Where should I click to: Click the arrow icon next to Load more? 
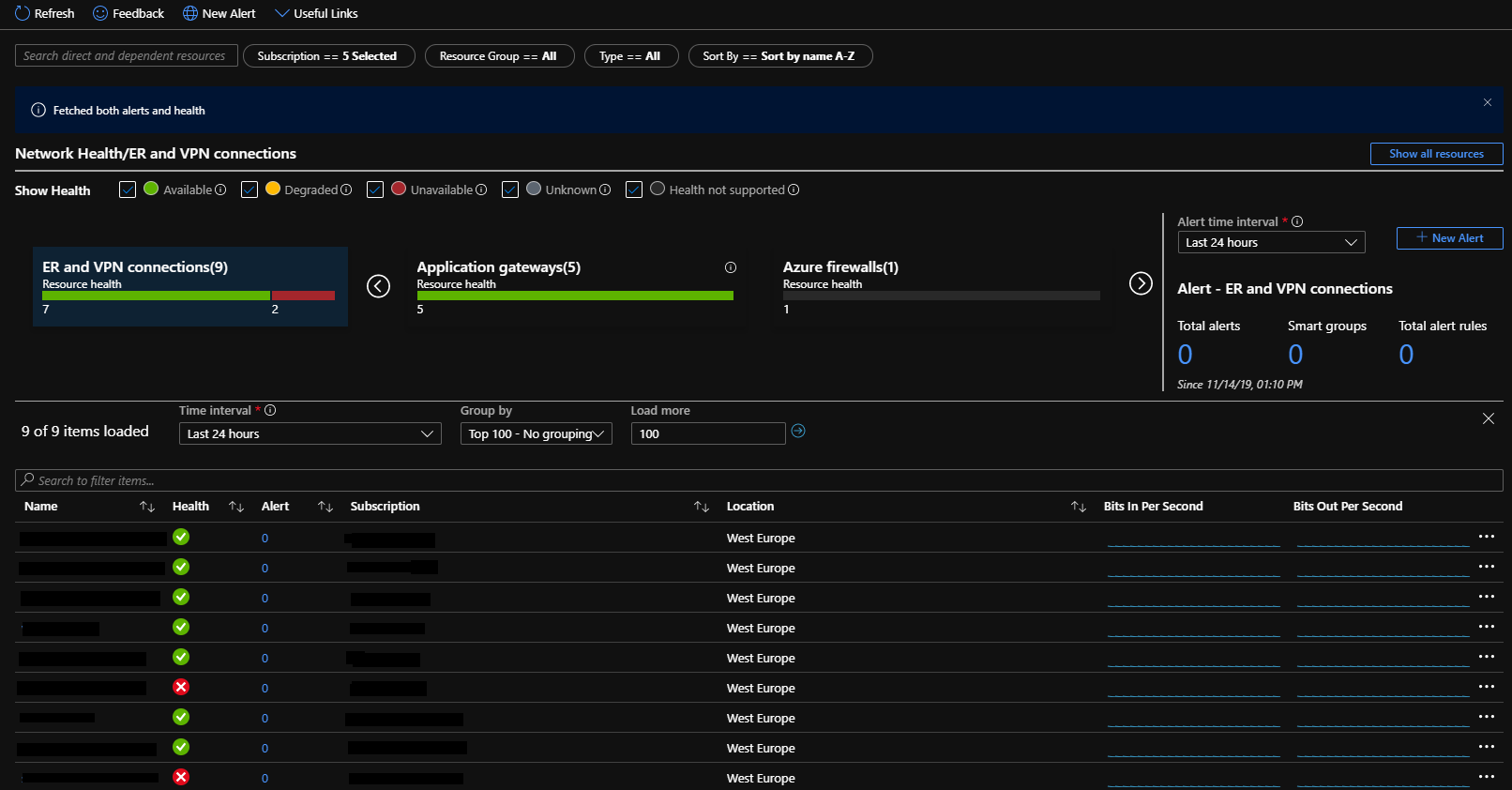[798, 431]
